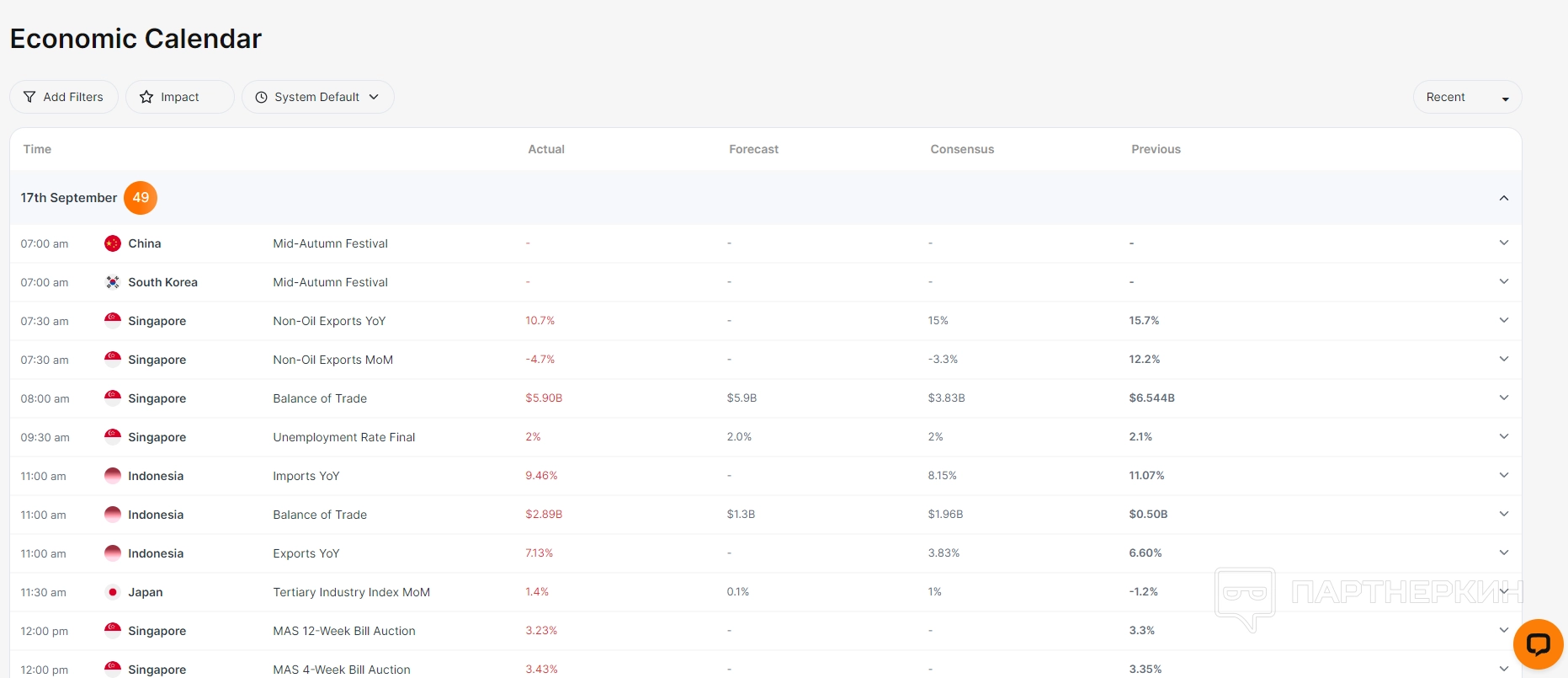Click the Time column header
This screenshot has width=1568, height=678.
[37, 149]
